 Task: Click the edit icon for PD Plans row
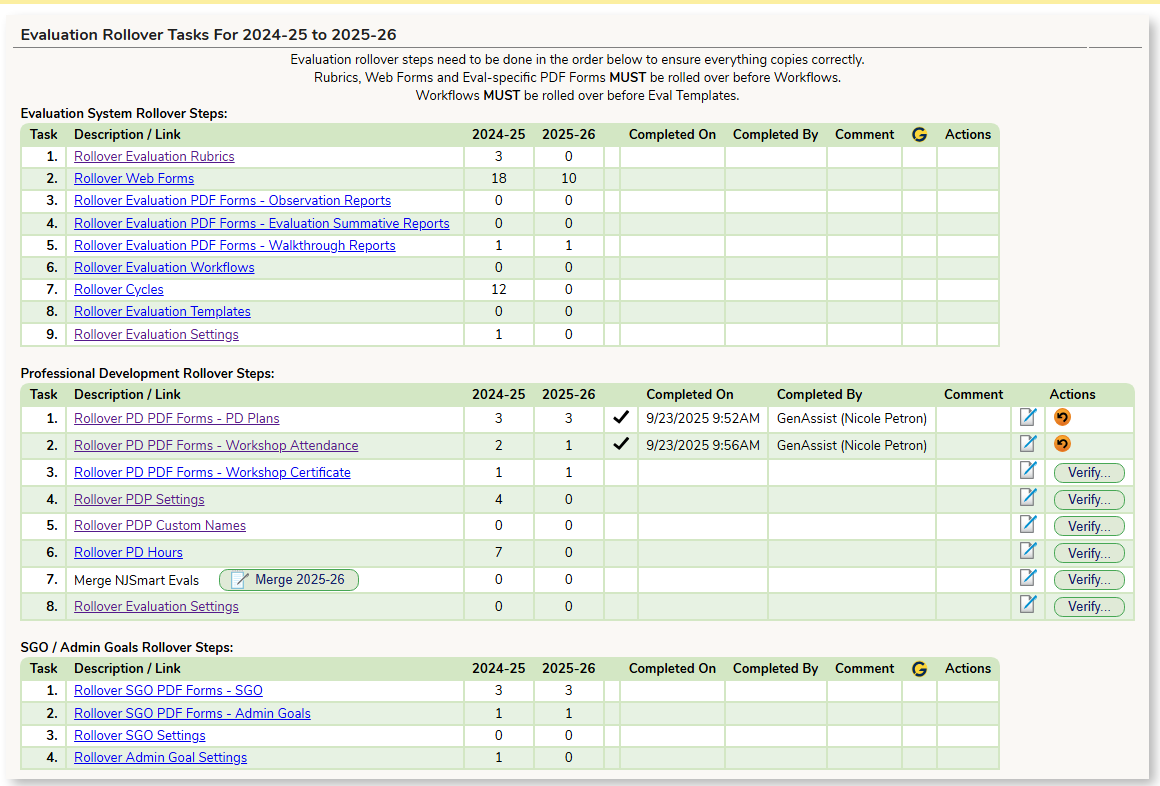click(1028, 417)
